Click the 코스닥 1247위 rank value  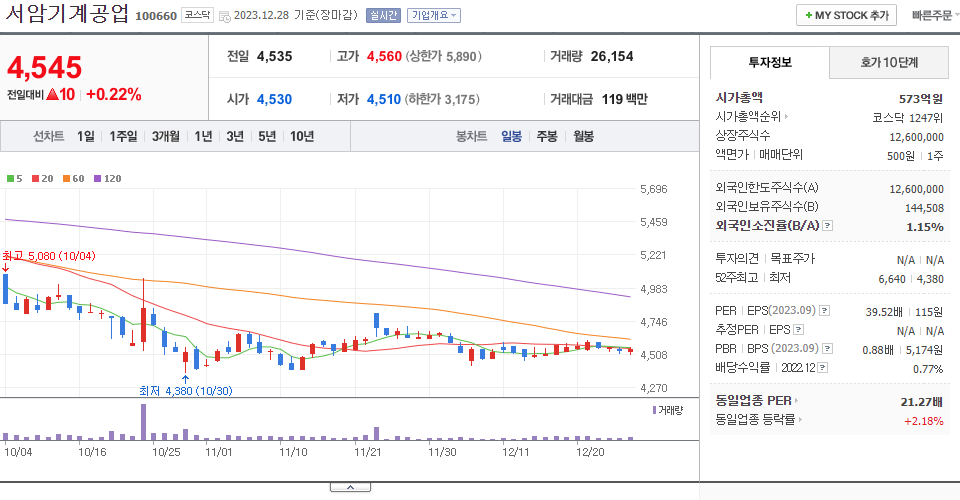click(908, 118)
